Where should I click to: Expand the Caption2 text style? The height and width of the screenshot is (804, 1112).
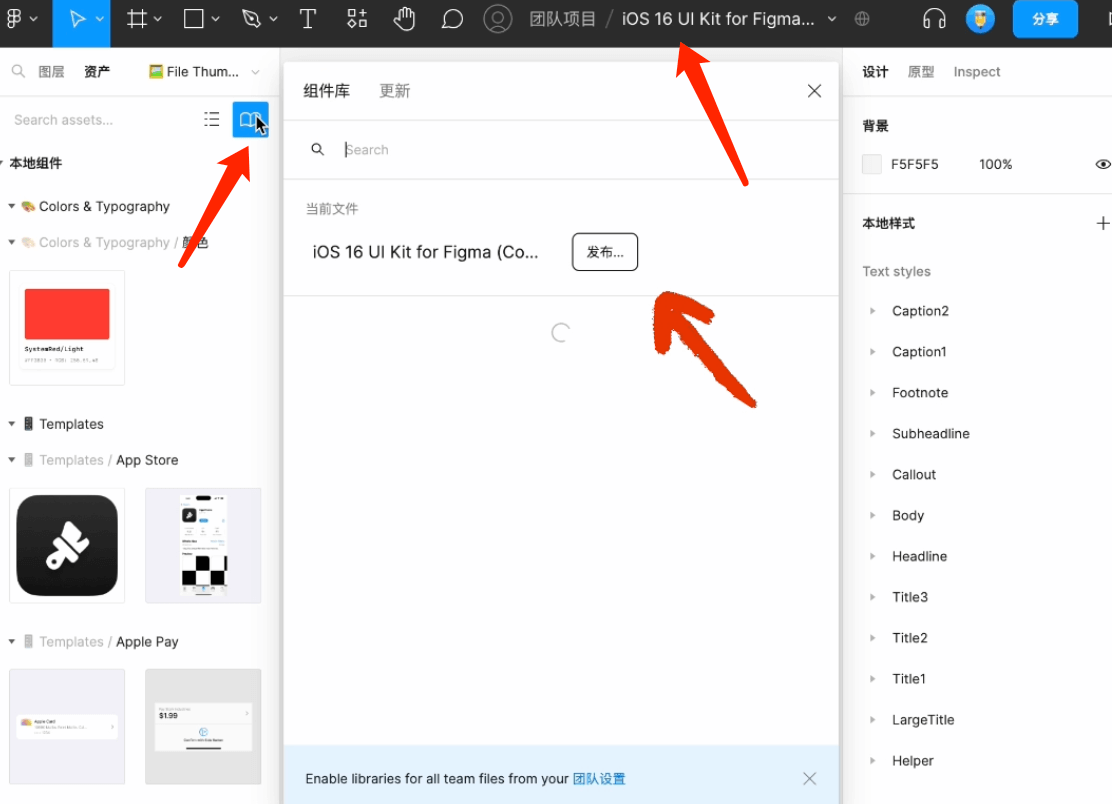coord(873,311)
